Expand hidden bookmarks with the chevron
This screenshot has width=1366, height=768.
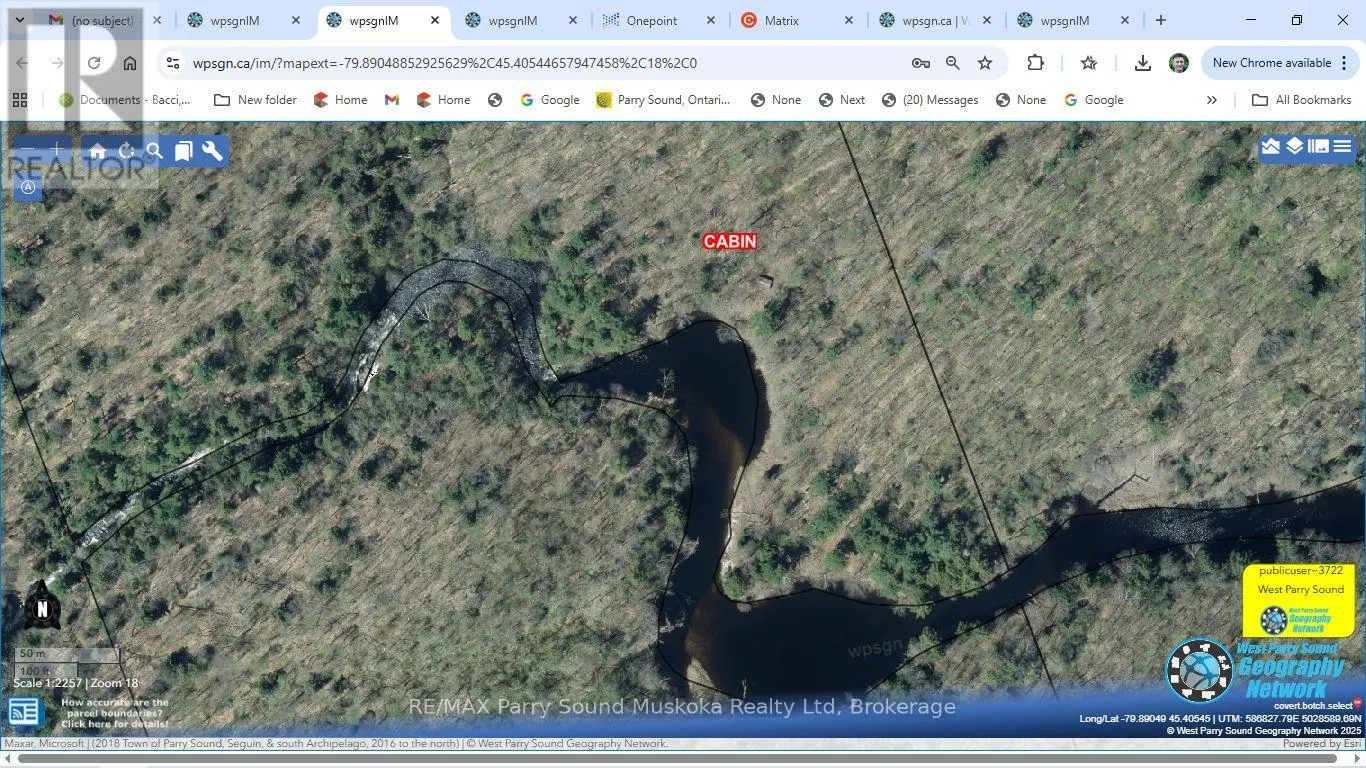point(1211,100)
